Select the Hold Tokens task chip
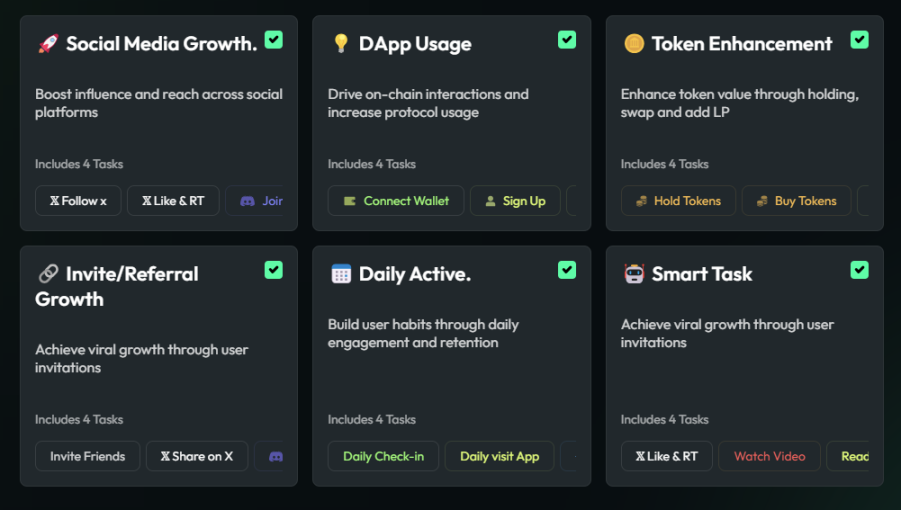The width and height of the screenshot is (901, 510). (678, 201)
